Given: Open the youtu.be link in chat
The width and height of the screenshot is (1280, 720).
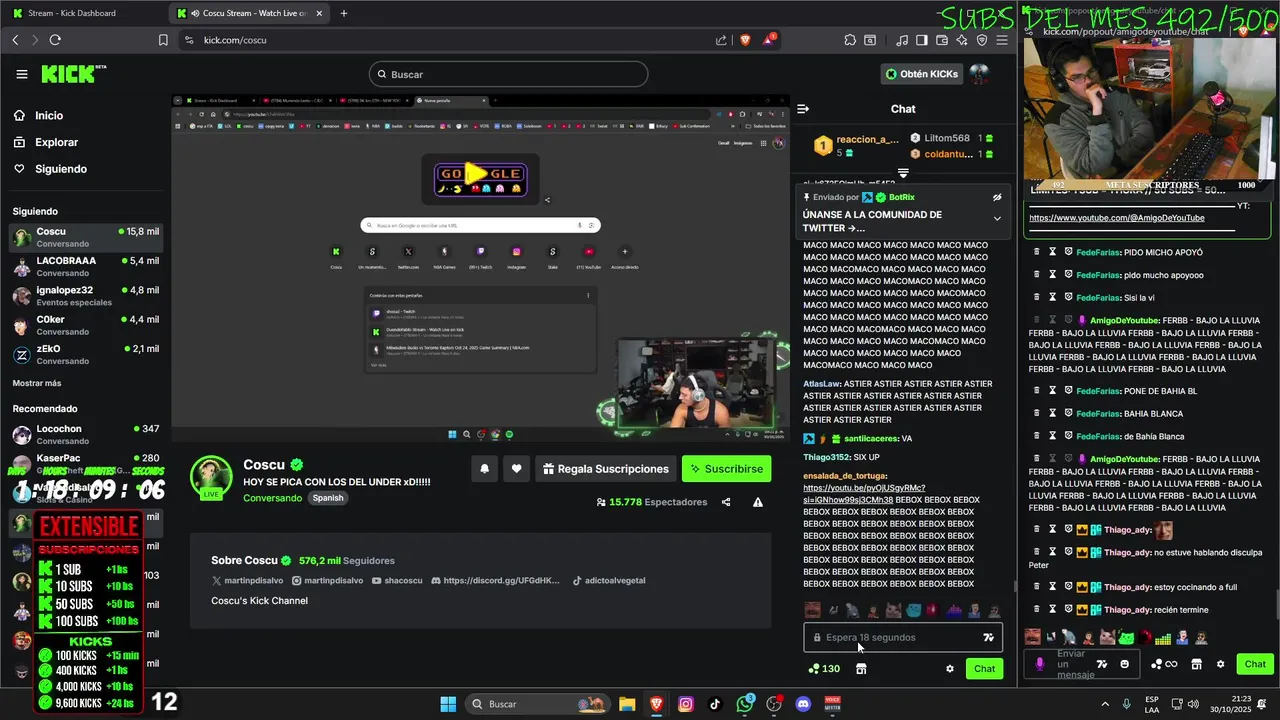Looking at the screenshot, I should [x=864, y=494].
